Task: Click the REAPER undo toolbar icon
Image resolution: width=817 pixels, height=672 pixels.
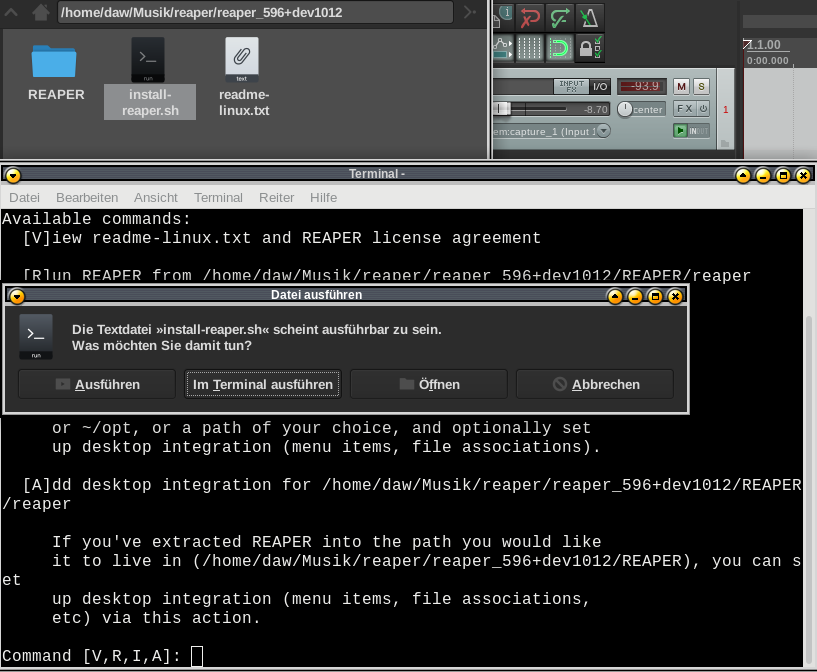Action: pyautogui.click(x=530, y=18)
